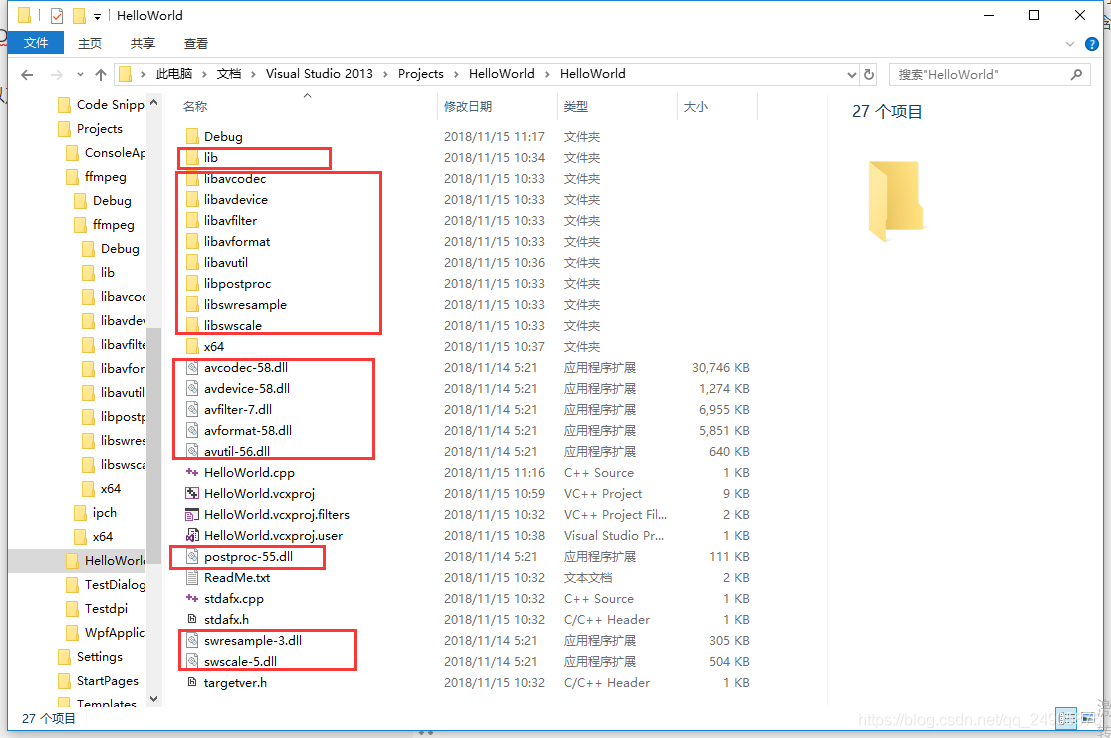Click the back navigation arrow

tap(27, 73)
